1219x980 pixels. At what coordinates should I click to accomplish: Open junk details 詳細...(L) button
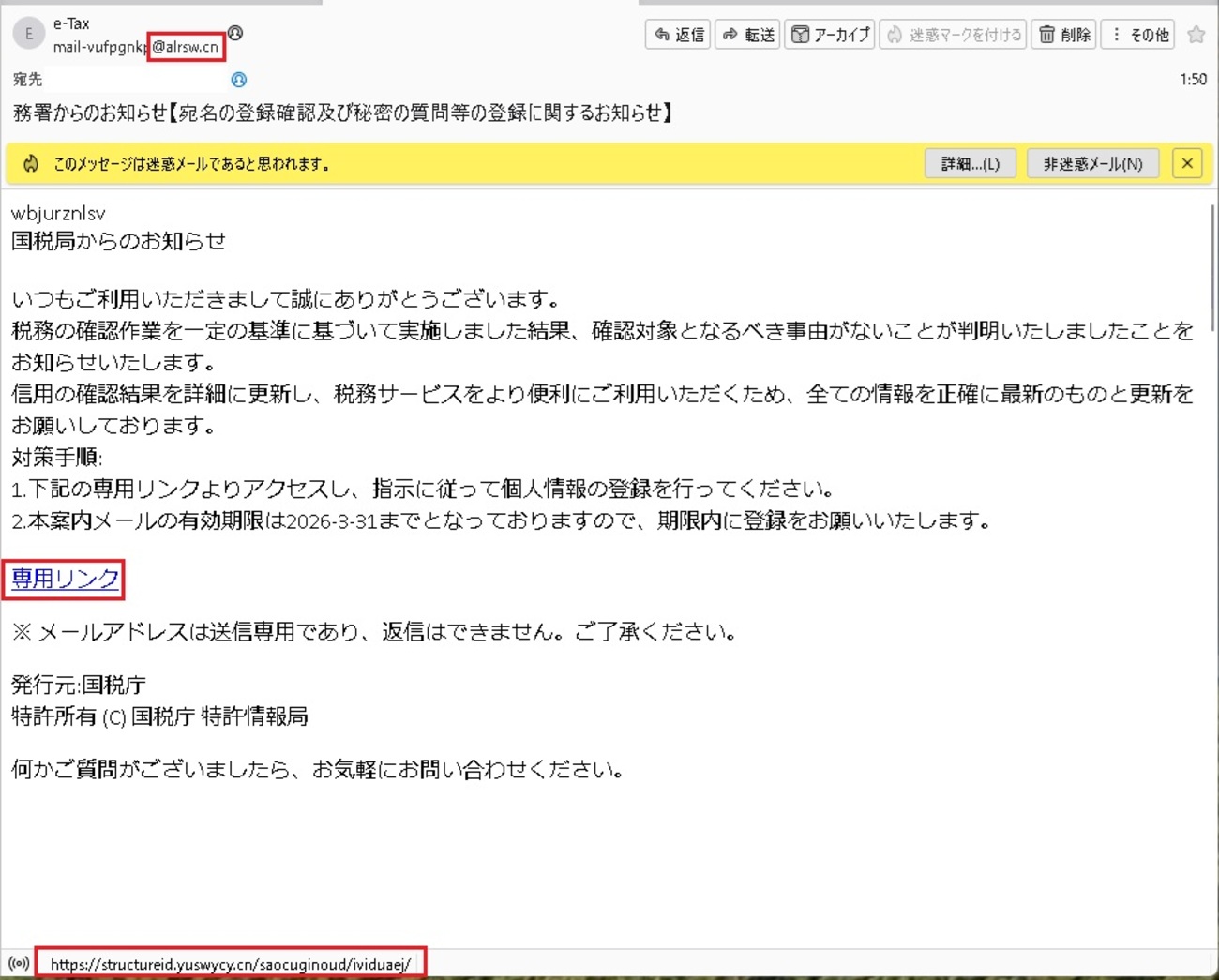point(971,163)
